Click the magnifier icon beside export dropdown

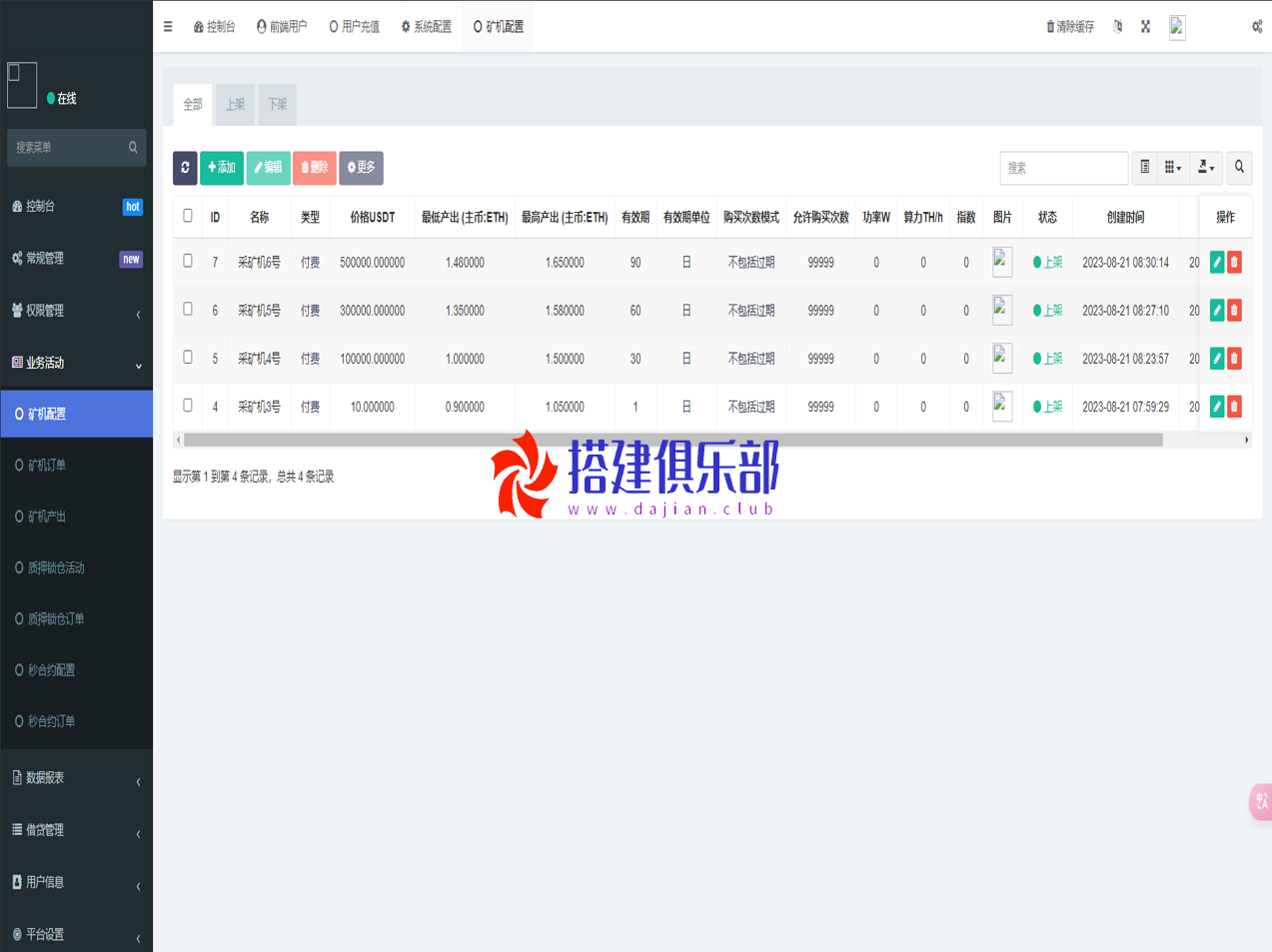coord(1239,168)
